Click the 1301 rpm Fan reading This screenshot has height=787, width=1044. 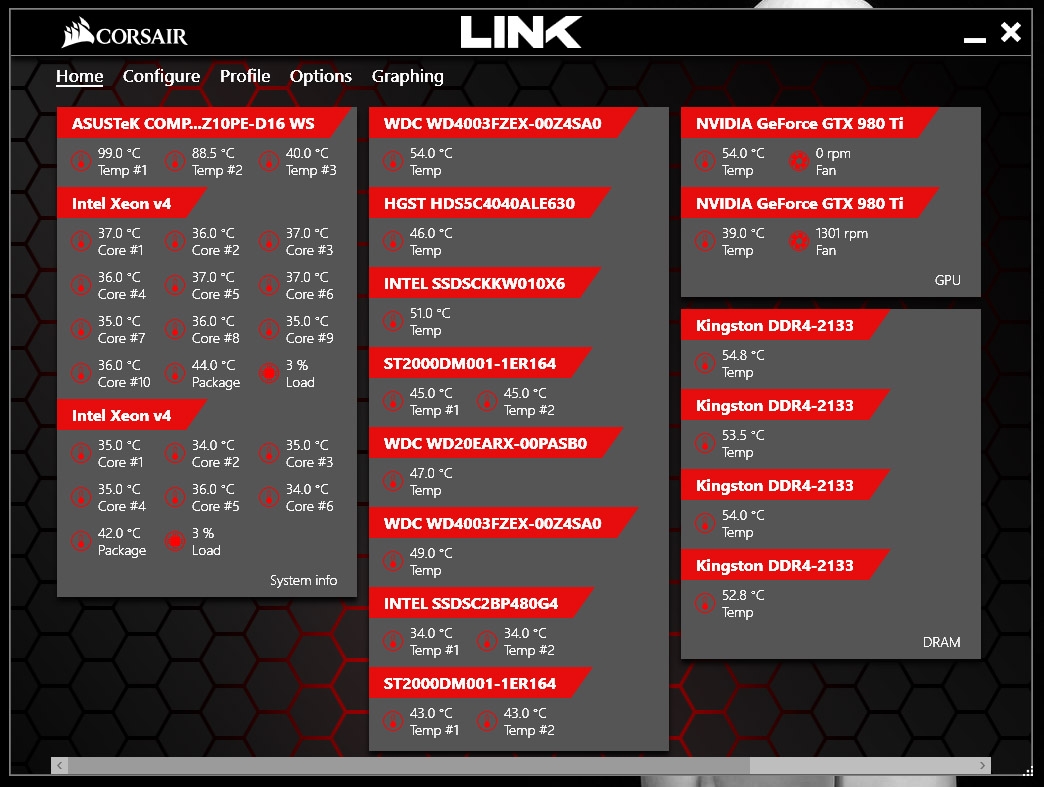(842, 242)
